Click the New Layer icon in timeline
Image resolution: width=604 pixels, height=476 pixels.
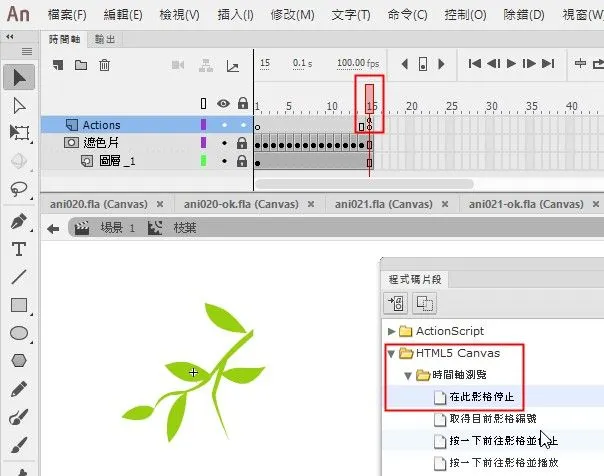pos(58,65)
